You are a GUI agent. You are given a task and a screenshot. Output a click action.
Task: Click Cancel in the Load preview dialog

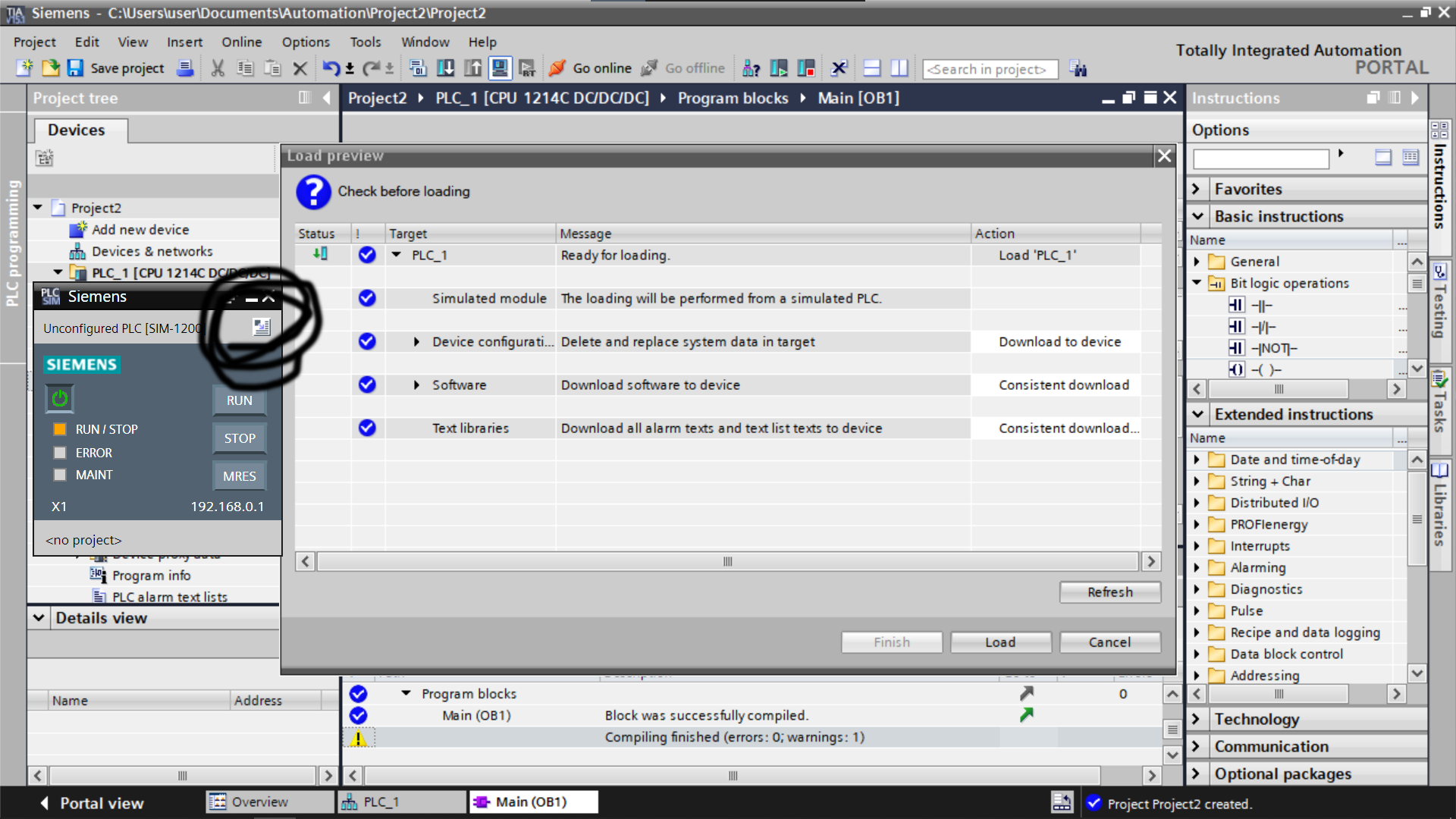pos(1109,642)
